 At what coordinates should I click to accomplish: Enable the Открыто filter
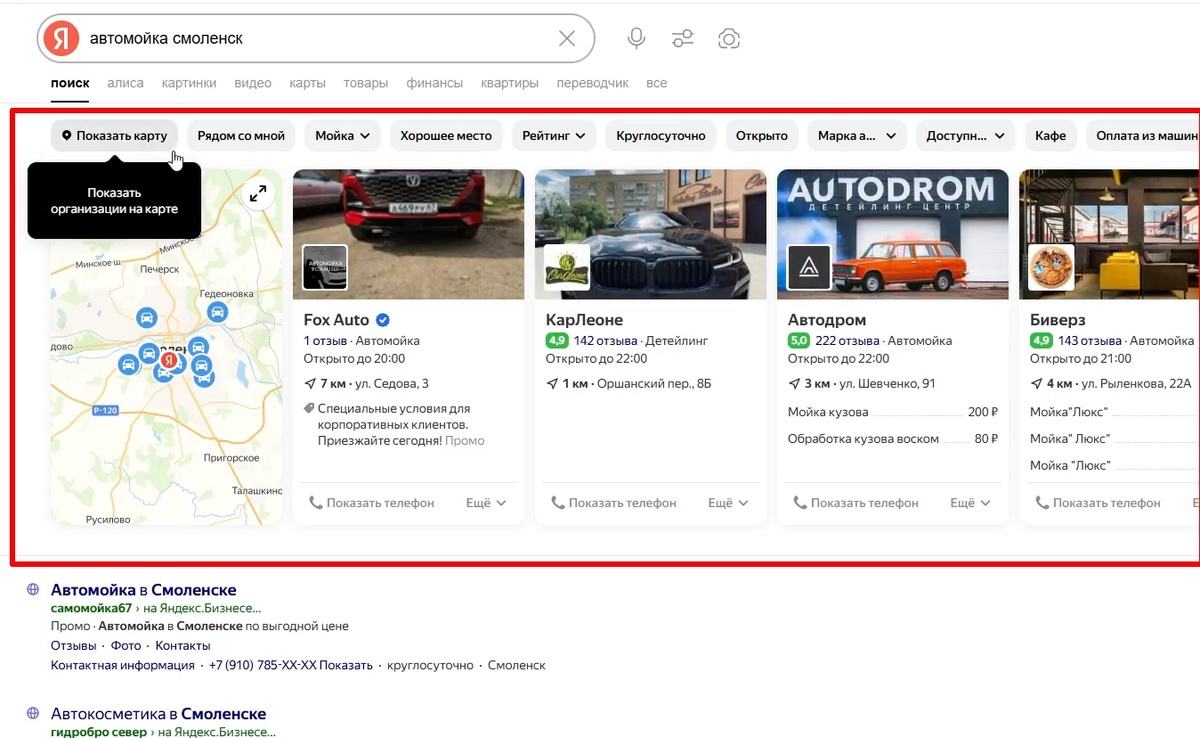[x=762, y=135]
